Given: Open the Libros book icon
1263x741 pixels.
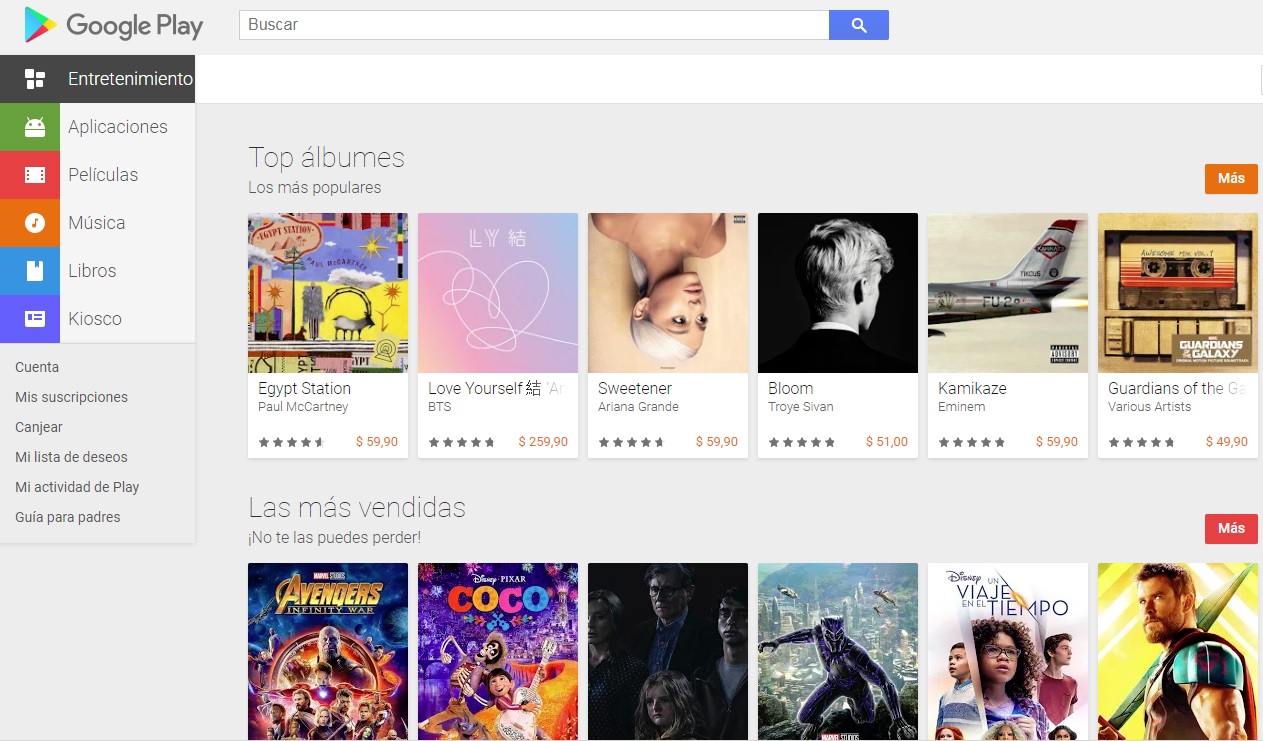Looking at the screenshot, I should pos(35,271).
